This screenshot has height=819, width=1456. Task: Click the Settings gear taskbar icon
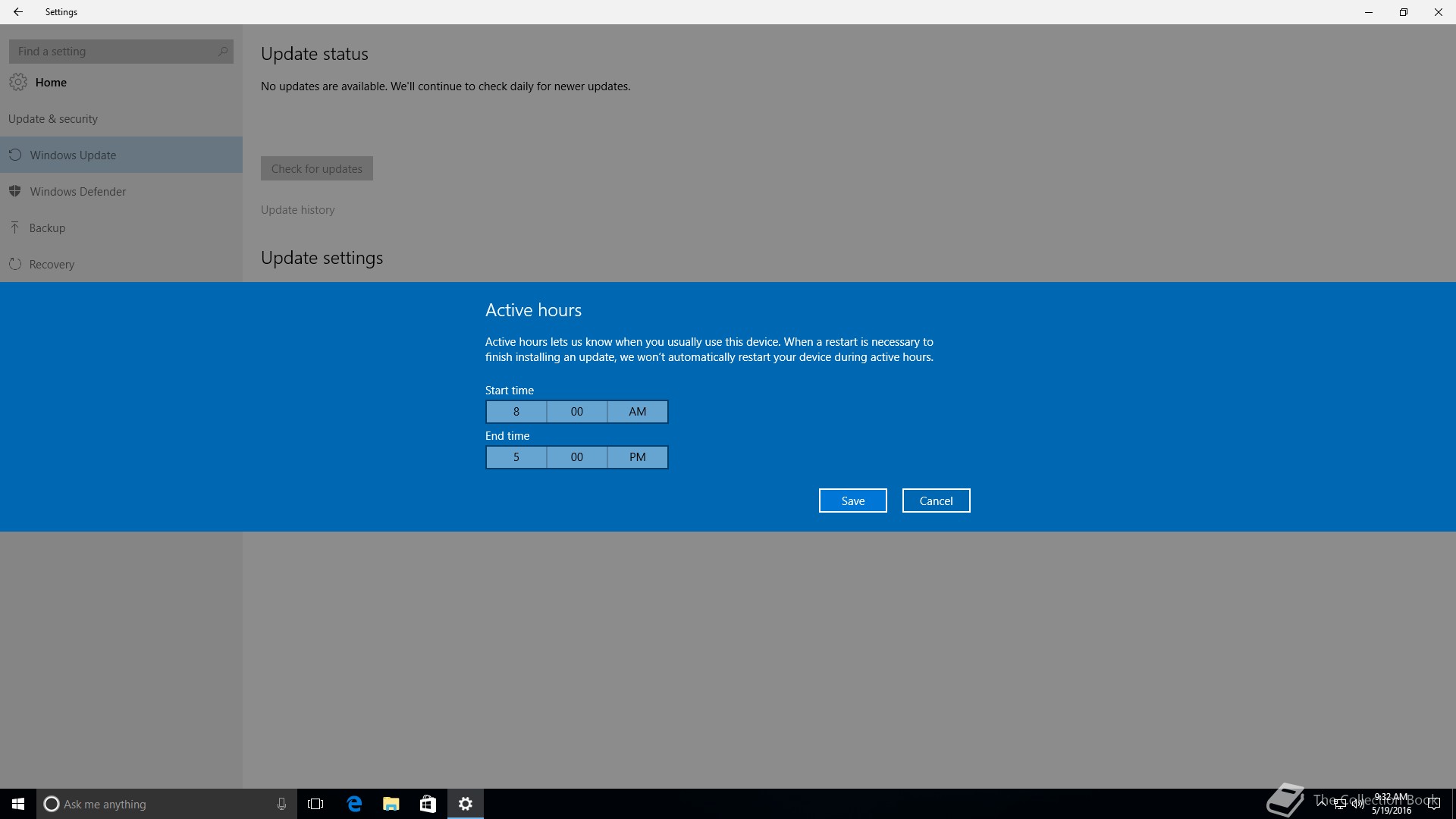pyautogui.click(x=466, y=804)
